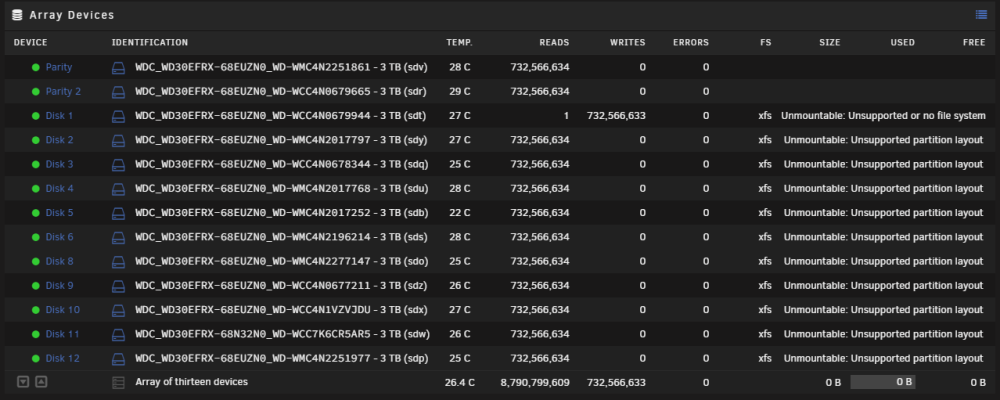Image resolution: width=1000 pixels, height=400 pixels.
Task: Click the drive icon for Disk 5
Action: 119,213
